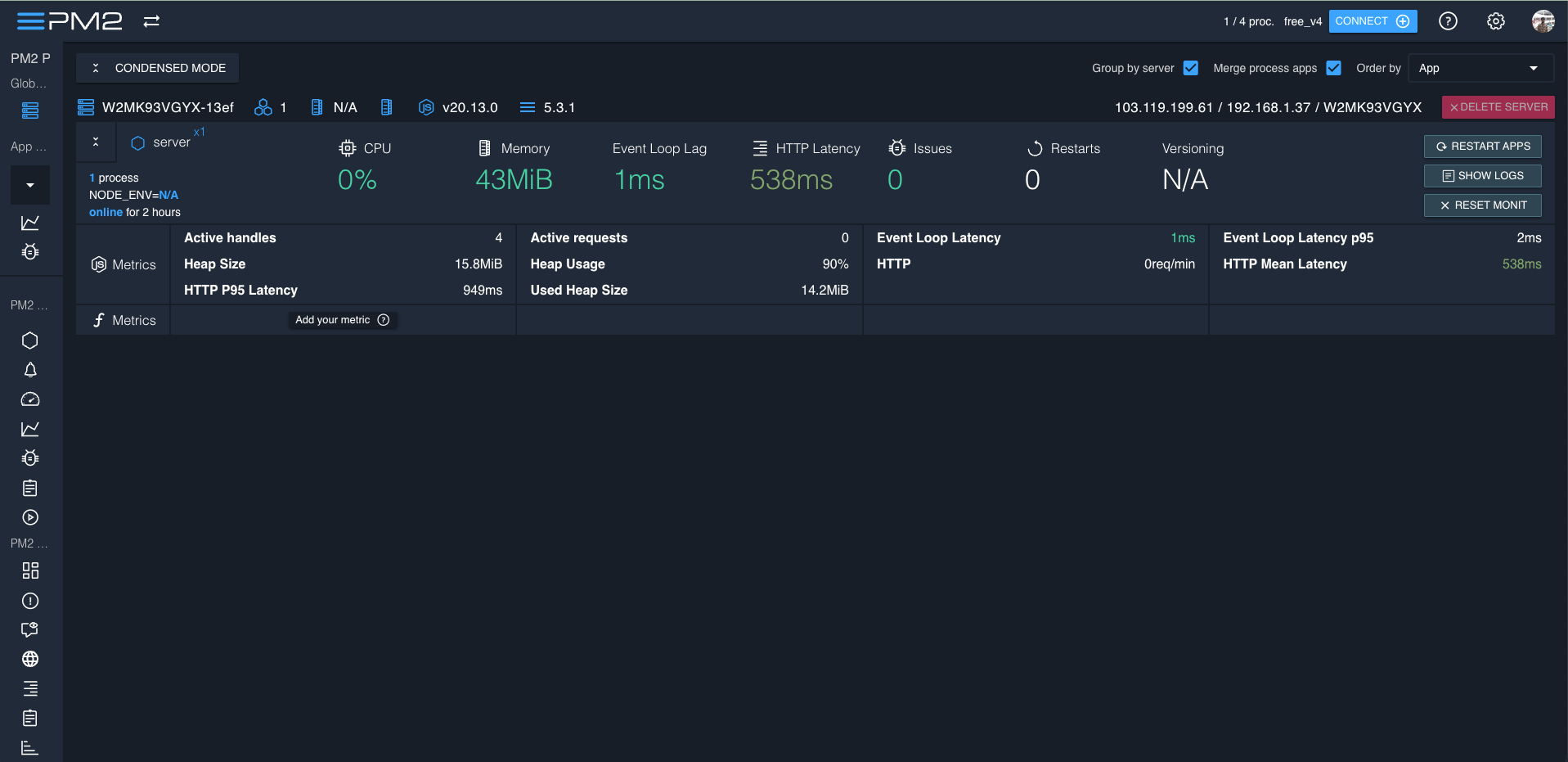This screenshot has width=1568, height=762.
Task: Click the Node.js Metrics row label
Action: pos(124,265)
